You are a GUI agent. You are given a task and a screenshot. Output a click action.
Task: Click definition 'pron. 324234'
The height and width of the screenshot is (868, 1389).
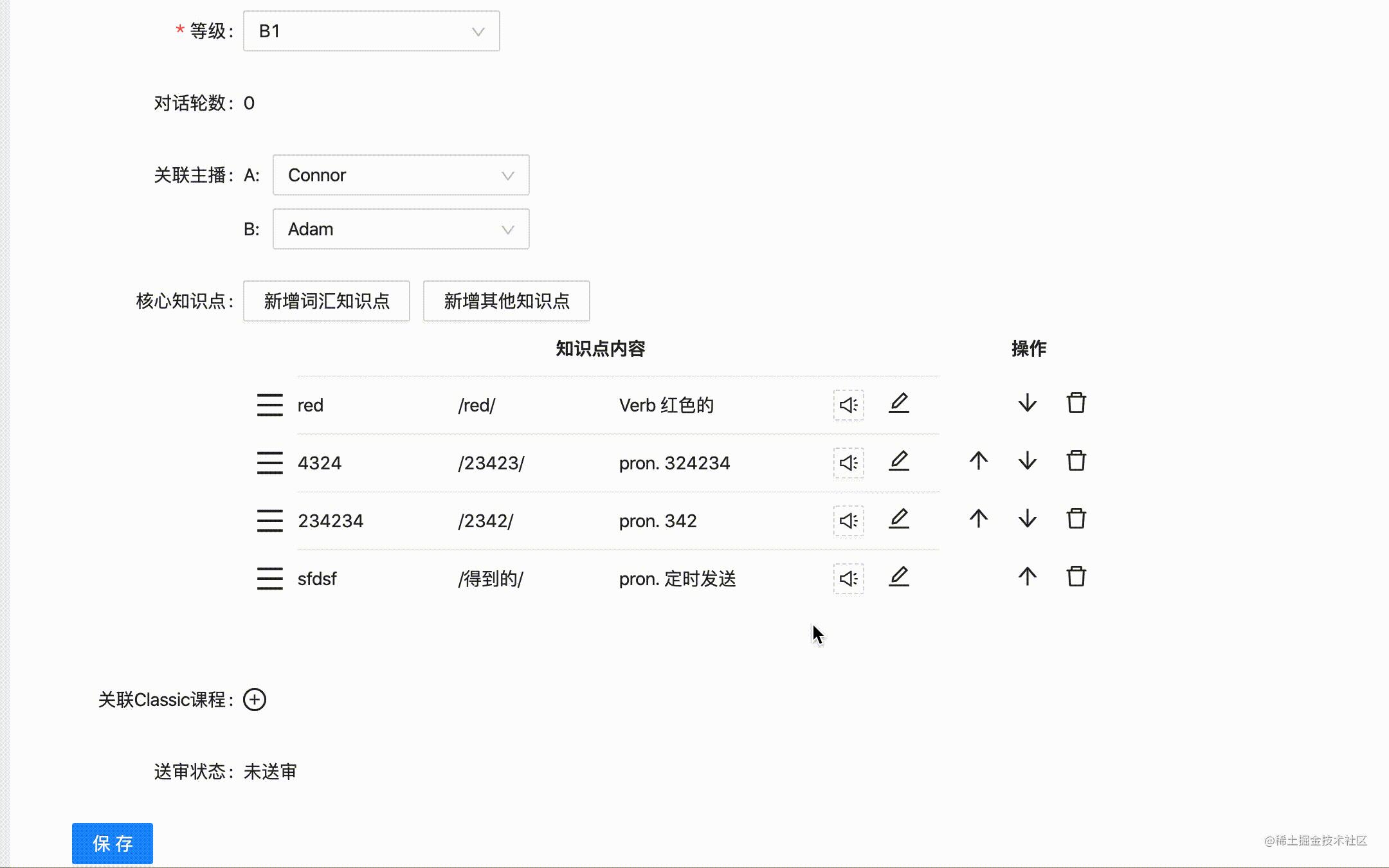pyautogui.click(x=675, y=463)
